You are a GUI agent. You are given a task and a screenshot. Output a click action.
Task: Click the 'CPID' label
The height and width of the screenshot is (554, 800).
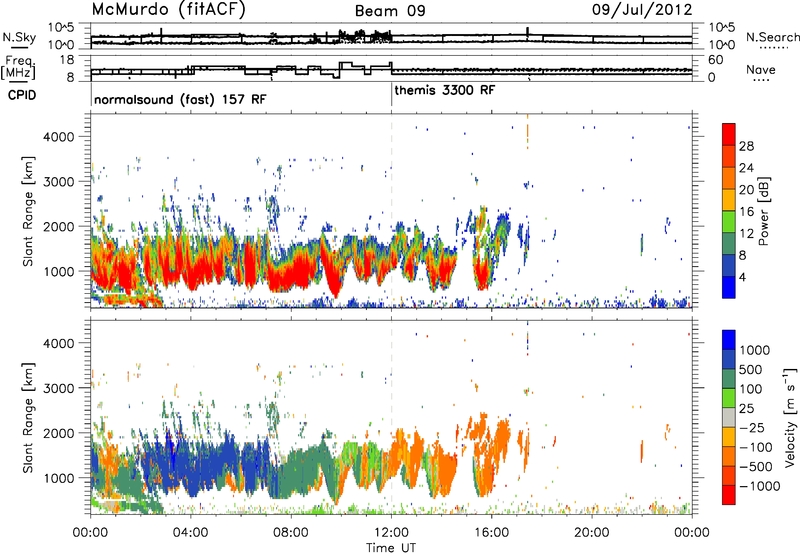coord(22,95)
